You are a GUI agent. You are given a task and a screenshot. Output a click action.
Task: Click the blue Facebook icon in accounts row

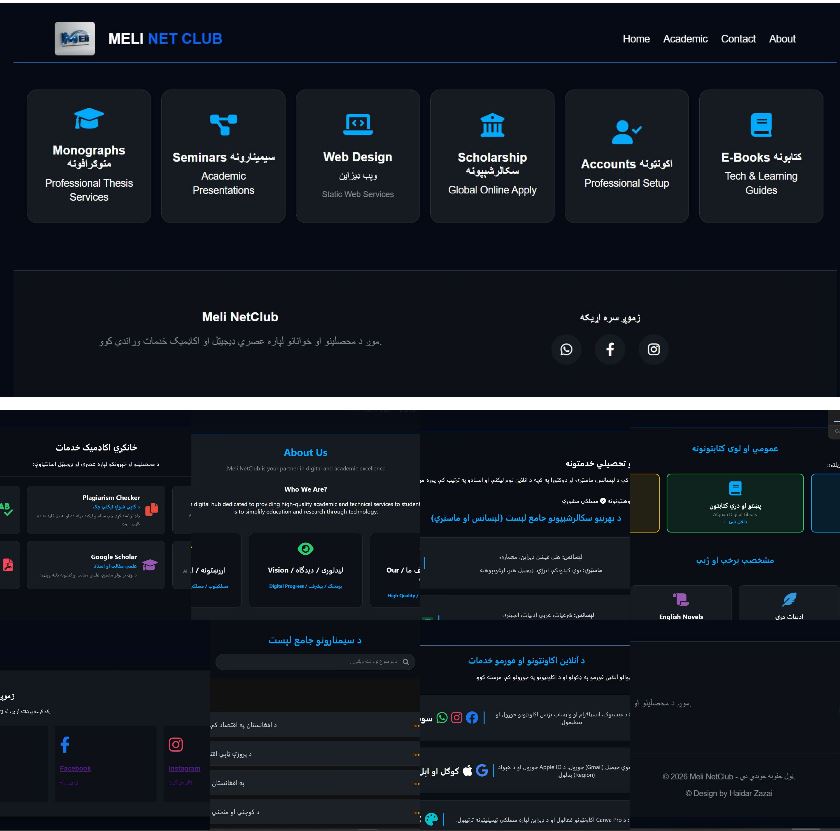click(x=471, y=717)
